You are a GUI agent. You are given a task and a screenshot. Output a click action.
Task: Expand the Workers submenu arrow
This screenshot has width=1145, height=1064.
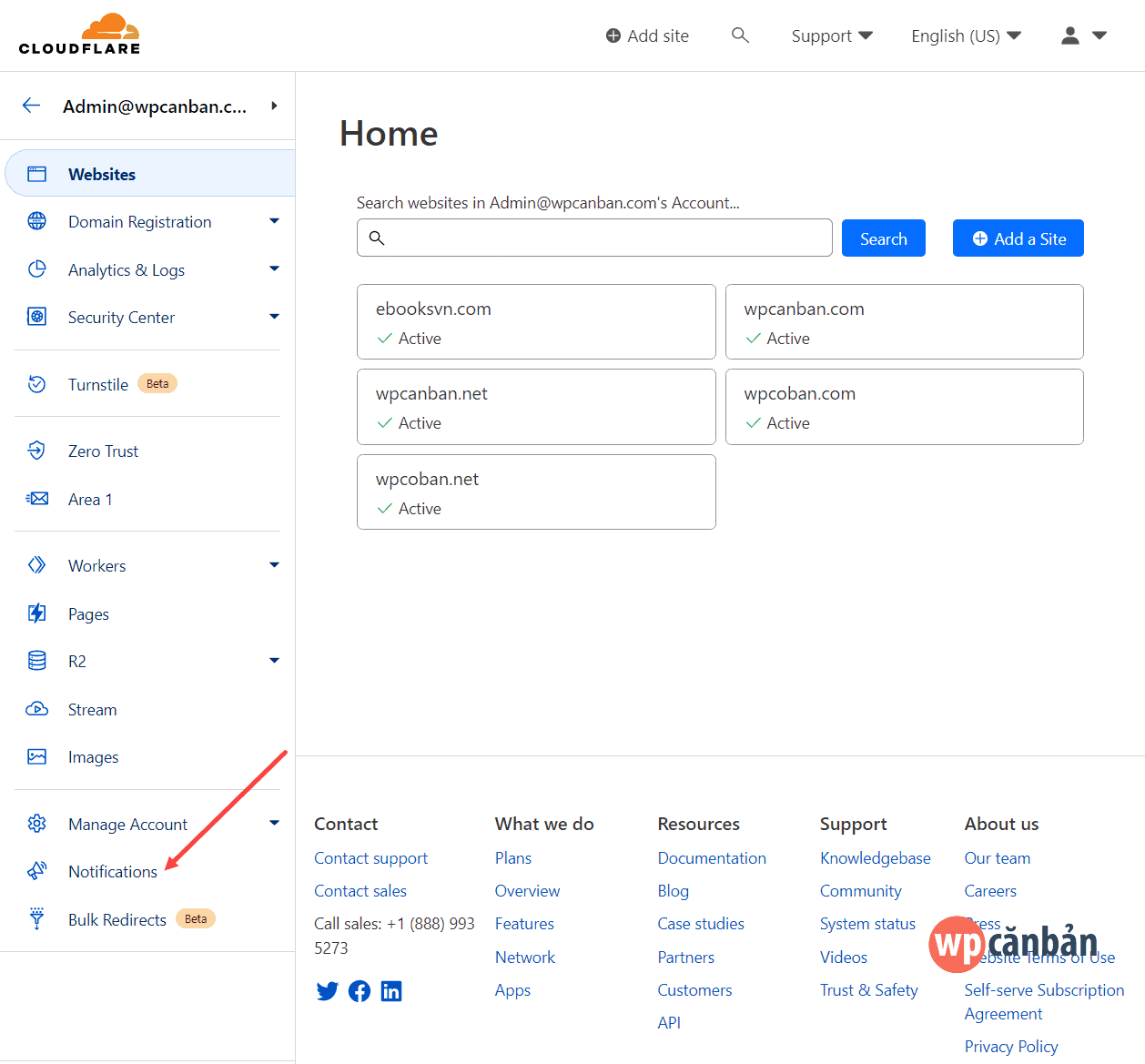[274, 565]
